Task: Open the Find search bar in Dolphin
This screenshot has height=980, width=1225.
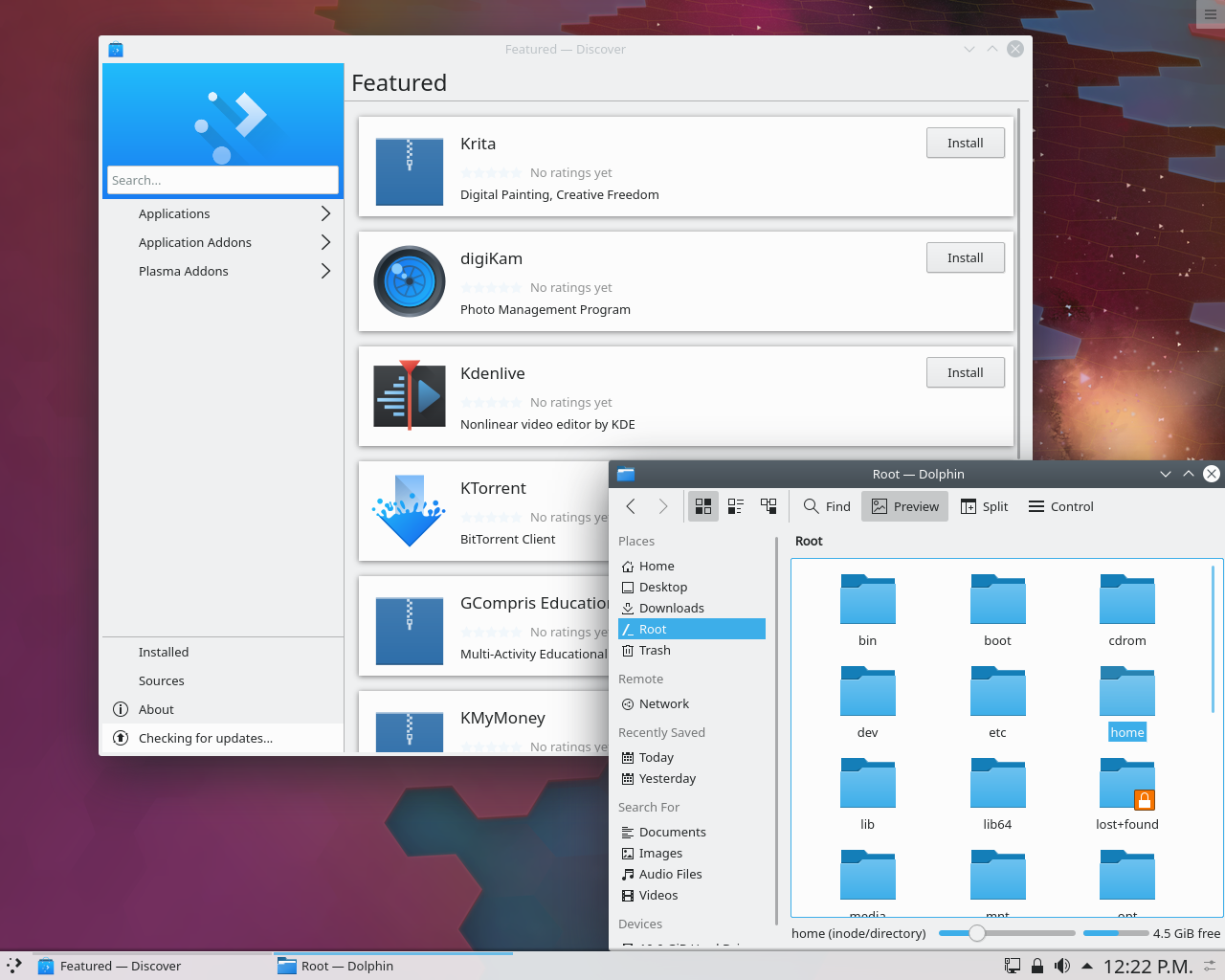Action: 825,506
